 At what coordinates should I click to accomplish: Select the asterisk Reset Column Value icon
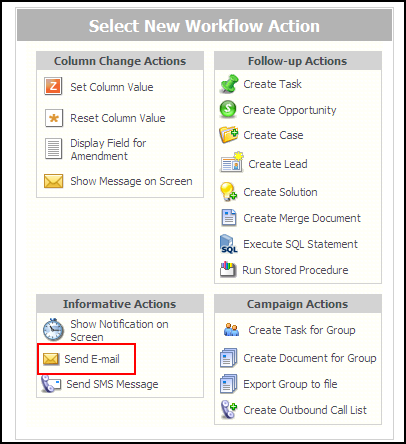[x=54, y=118]
